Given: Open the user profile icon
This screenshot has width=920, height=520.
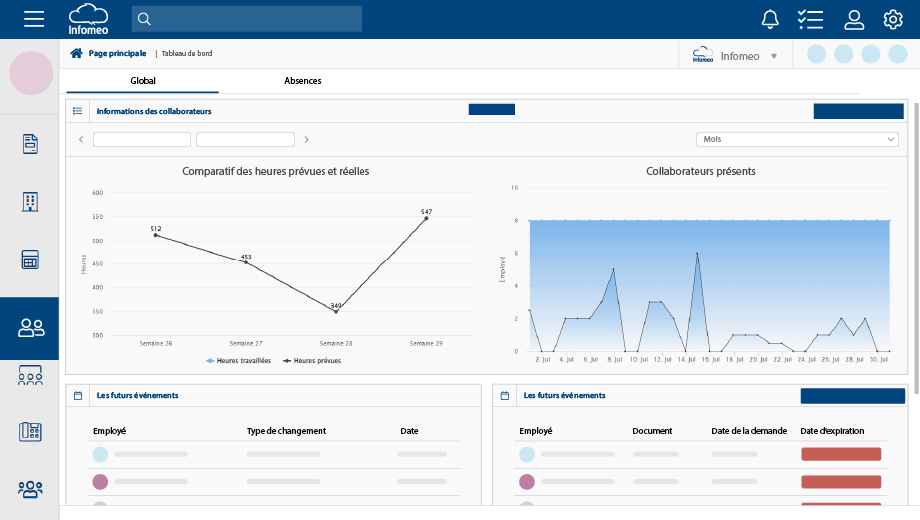Looking at the screenshot, I should (853, 19).
